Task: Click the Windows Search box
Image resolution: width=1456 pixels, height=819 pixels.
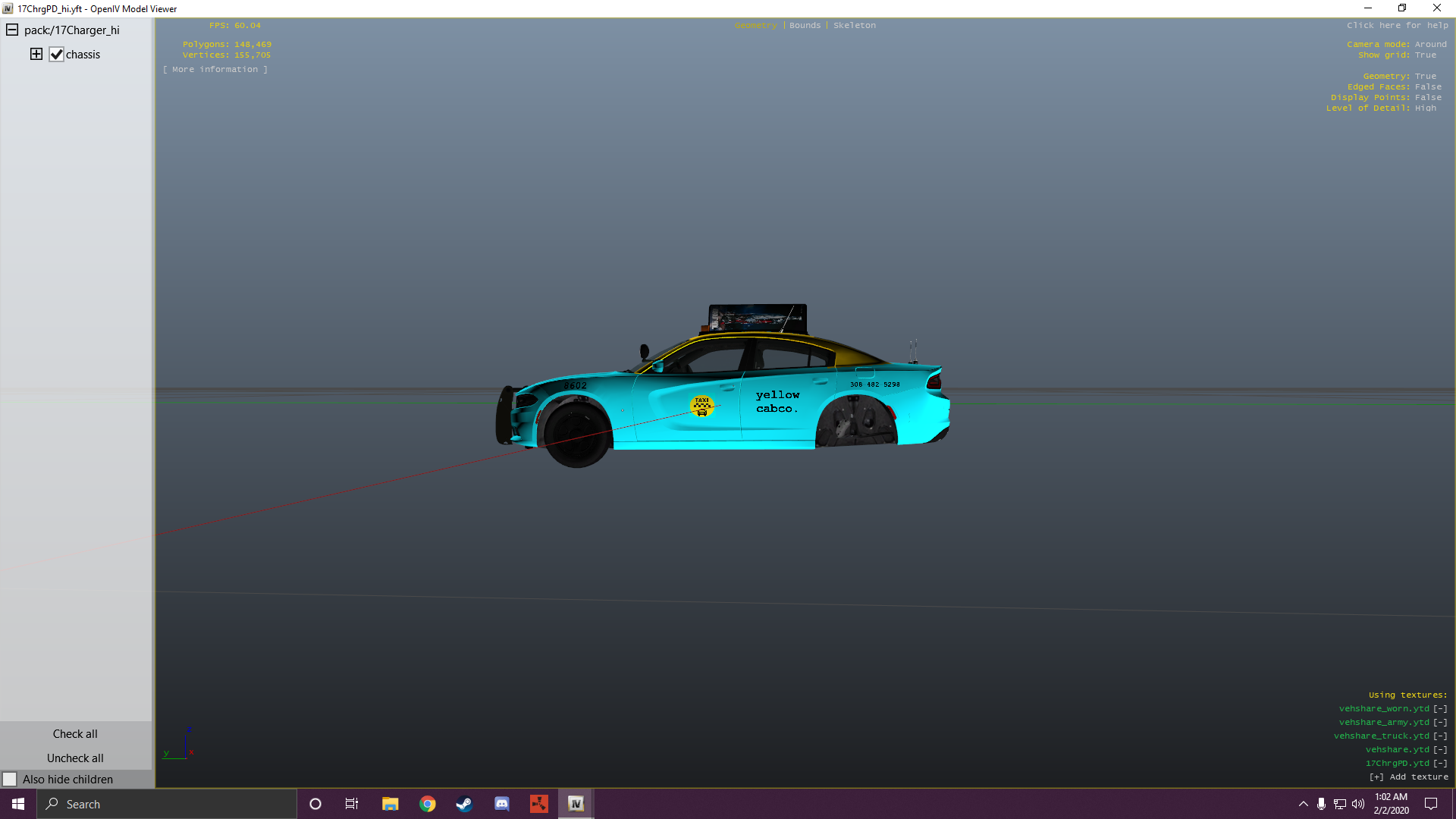Action: tap(167, 804)
